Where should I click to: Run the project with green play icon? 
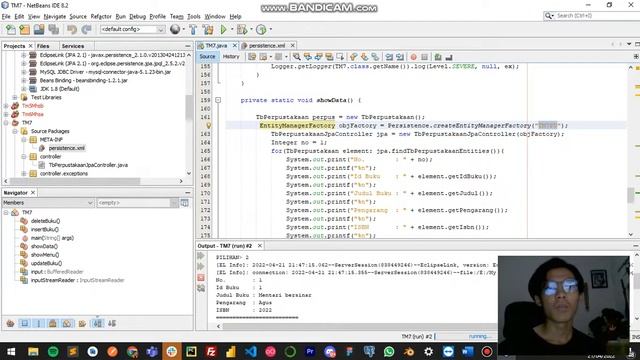click(x=223, y=29)
